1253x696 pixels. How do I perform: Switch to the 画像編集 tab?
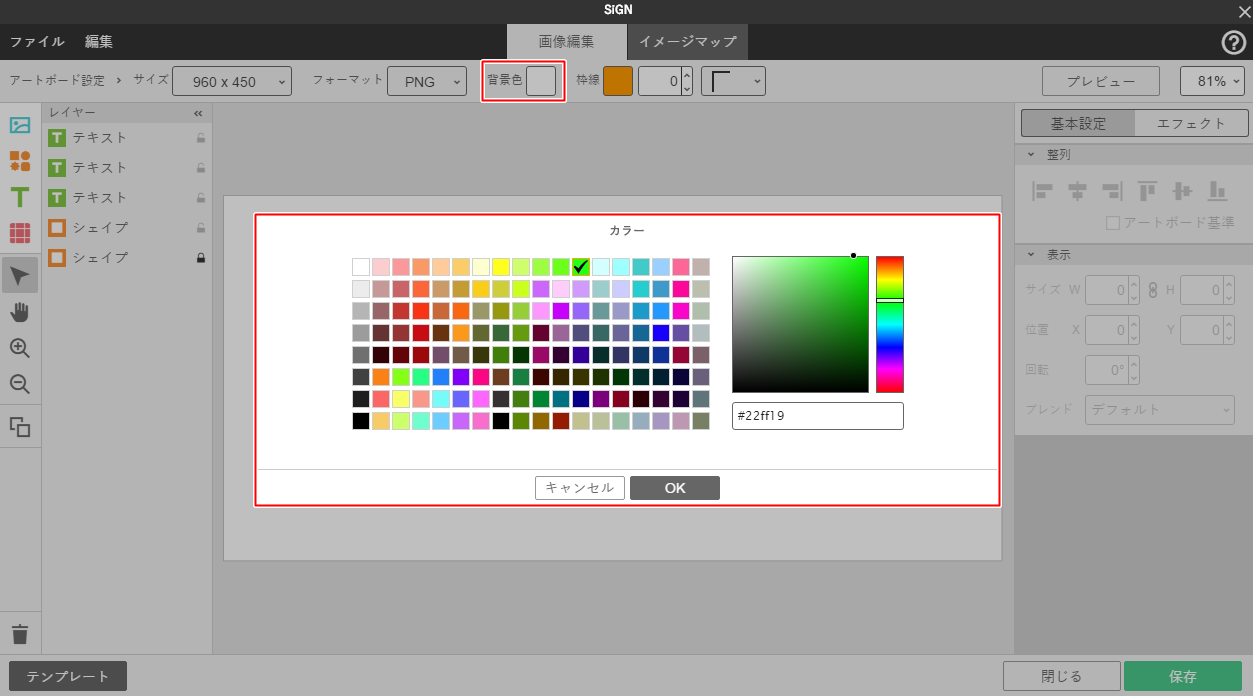pyautogui.click(x=567, y=42)
